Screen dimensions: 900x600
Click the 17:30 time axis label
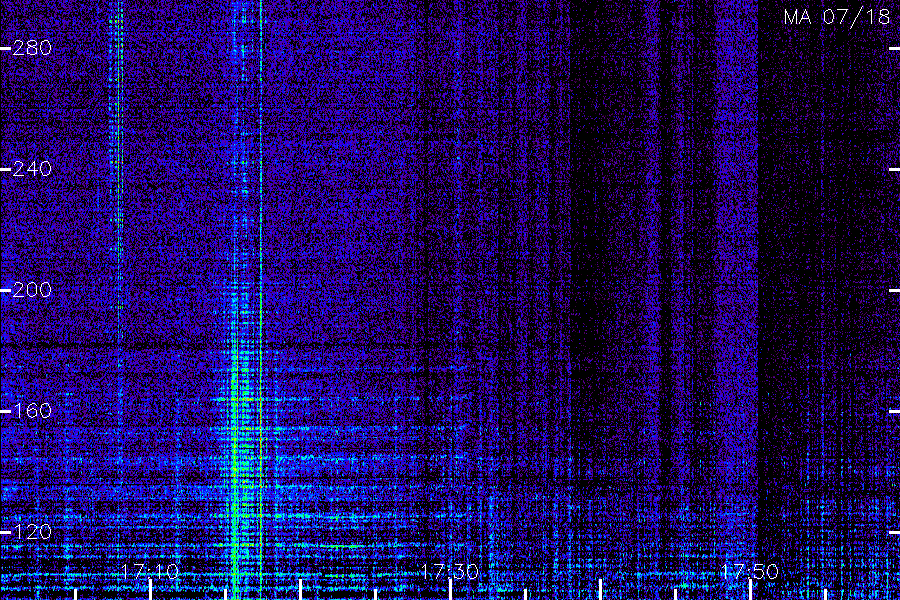pyautogui.click(x=450, y=572)
